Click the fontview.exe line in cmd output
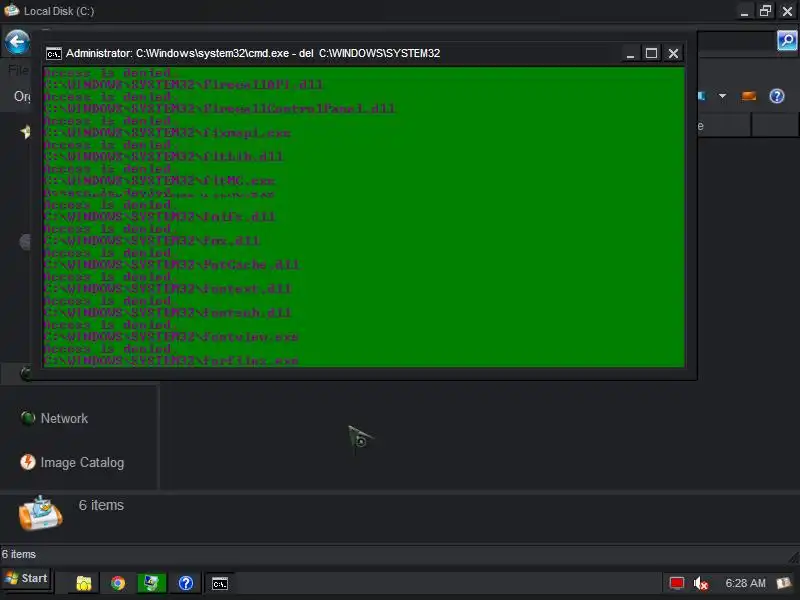The width and height of the screenshot is (800, 600). pos(171,337)
